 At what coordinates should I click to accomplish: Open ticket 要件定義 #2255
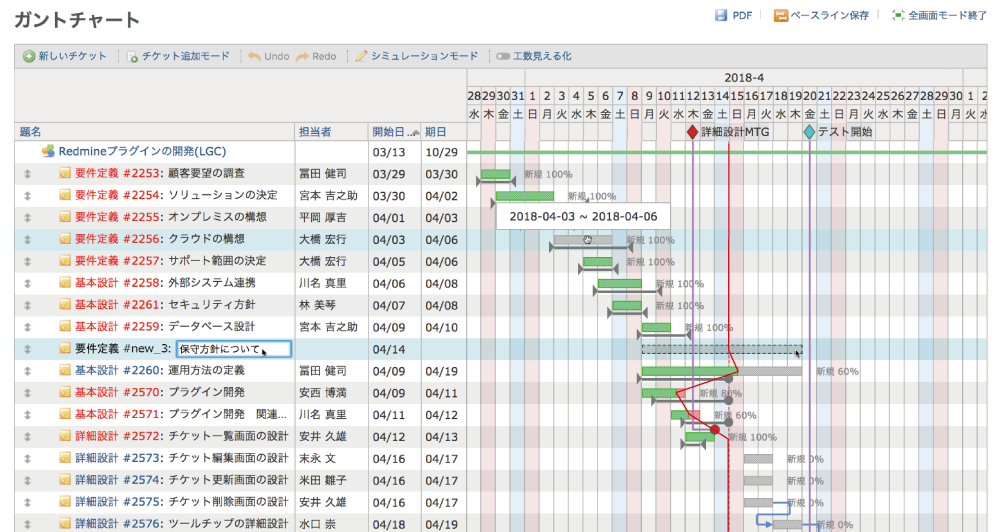pos(119,218)
